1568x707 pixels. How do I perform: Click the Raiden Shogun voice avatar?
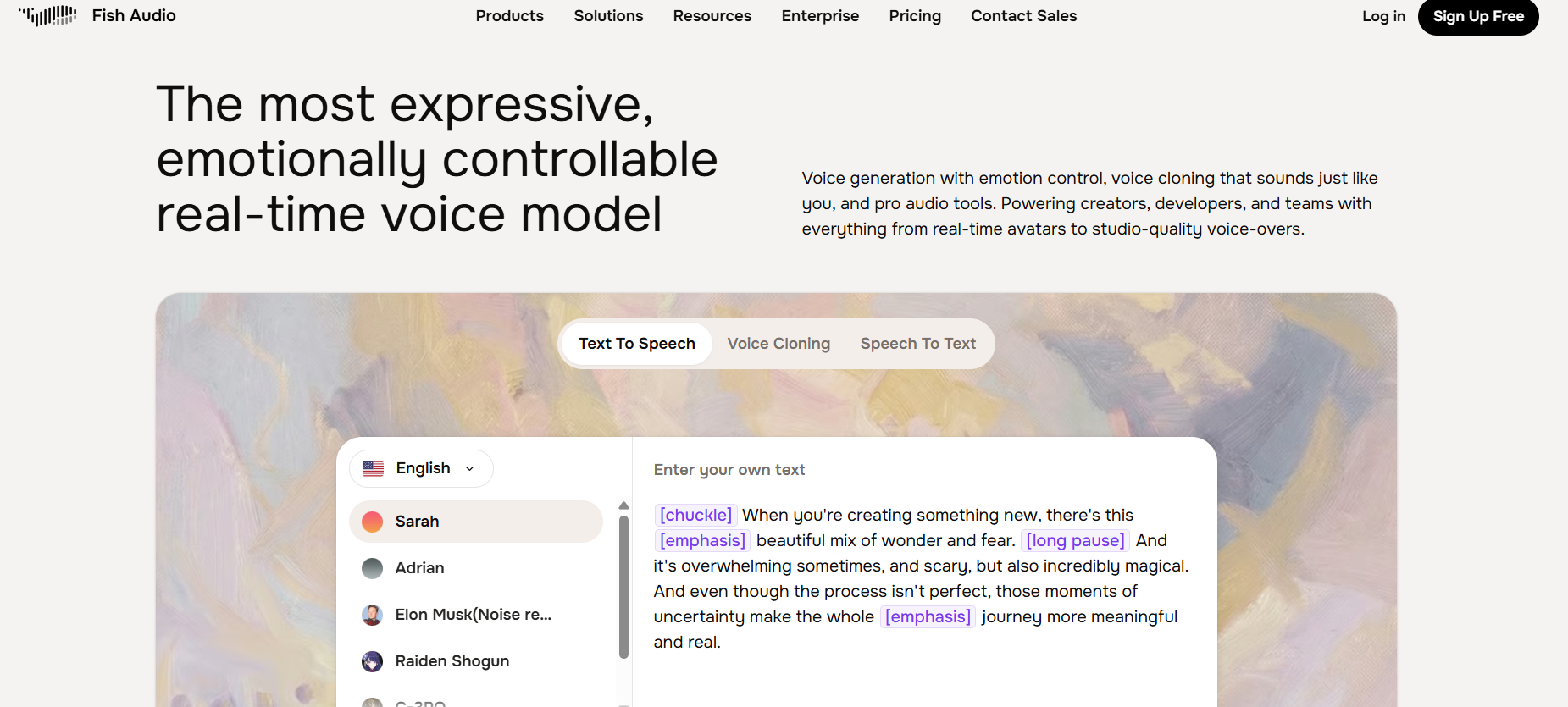pos(372,661)
